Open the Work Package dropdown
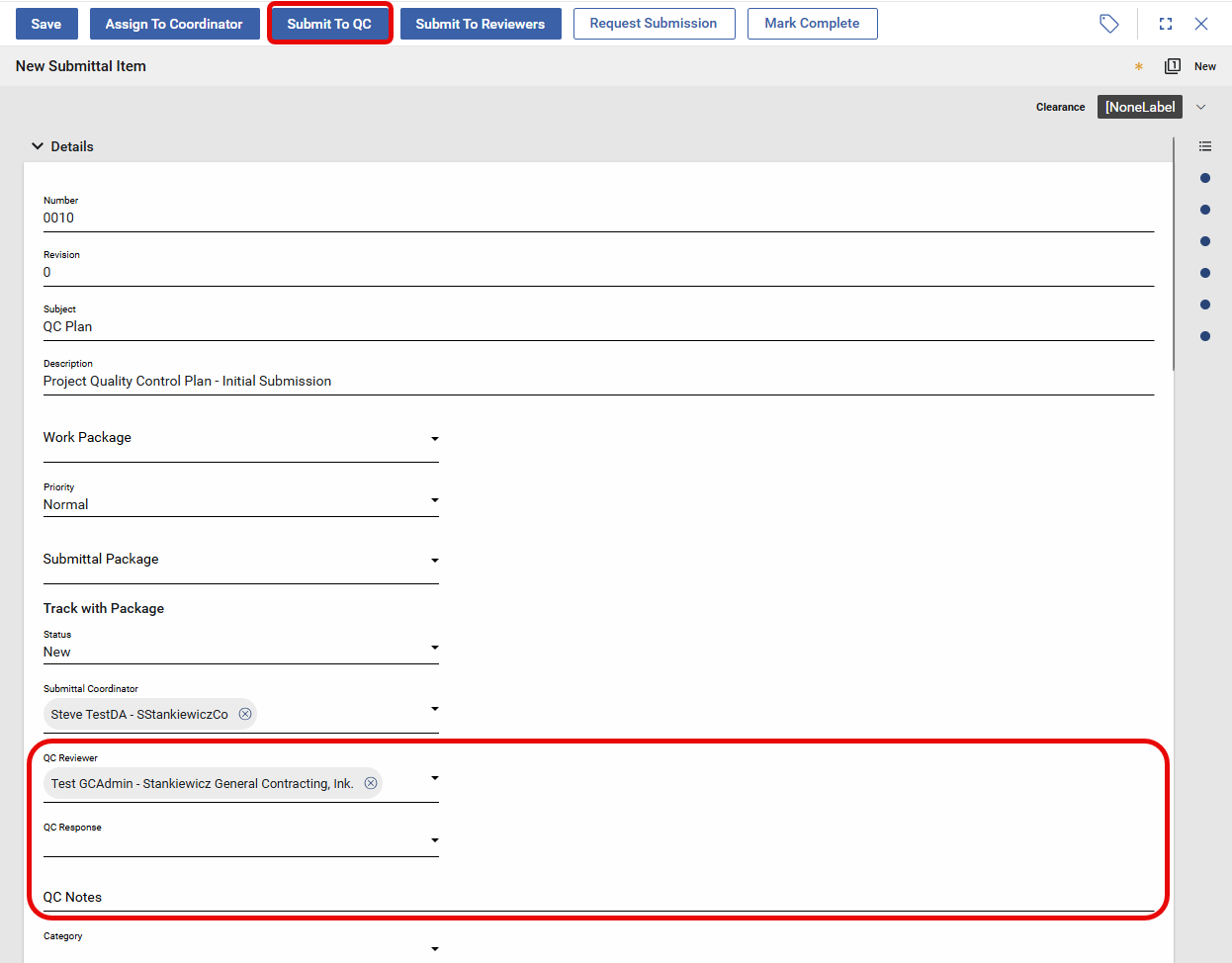Viewport: 1232px width, 963px height. (434, 439)
